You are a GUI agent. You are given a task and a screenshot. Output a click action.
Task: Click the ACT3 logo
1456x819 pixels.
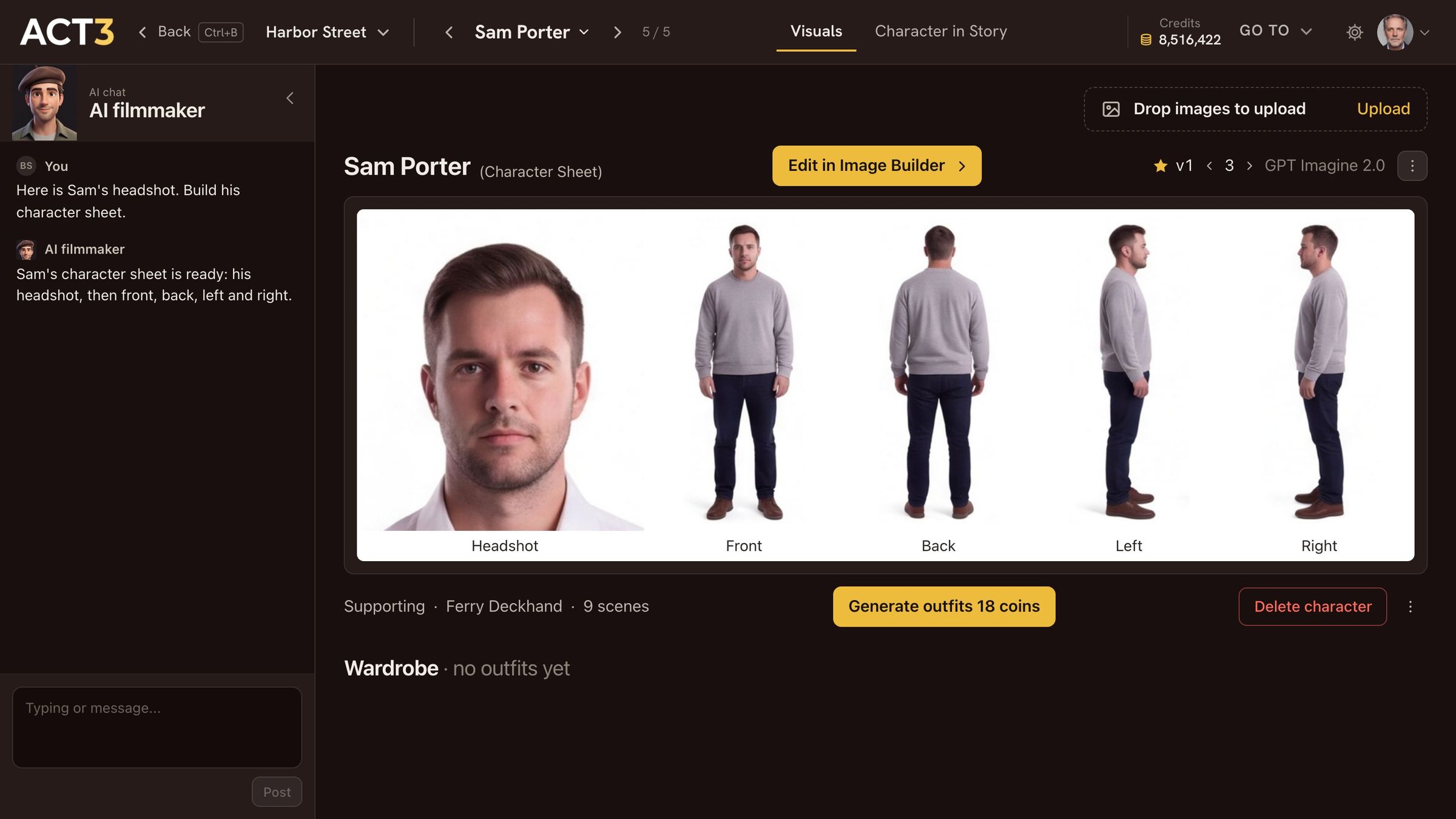pos(67,32)
